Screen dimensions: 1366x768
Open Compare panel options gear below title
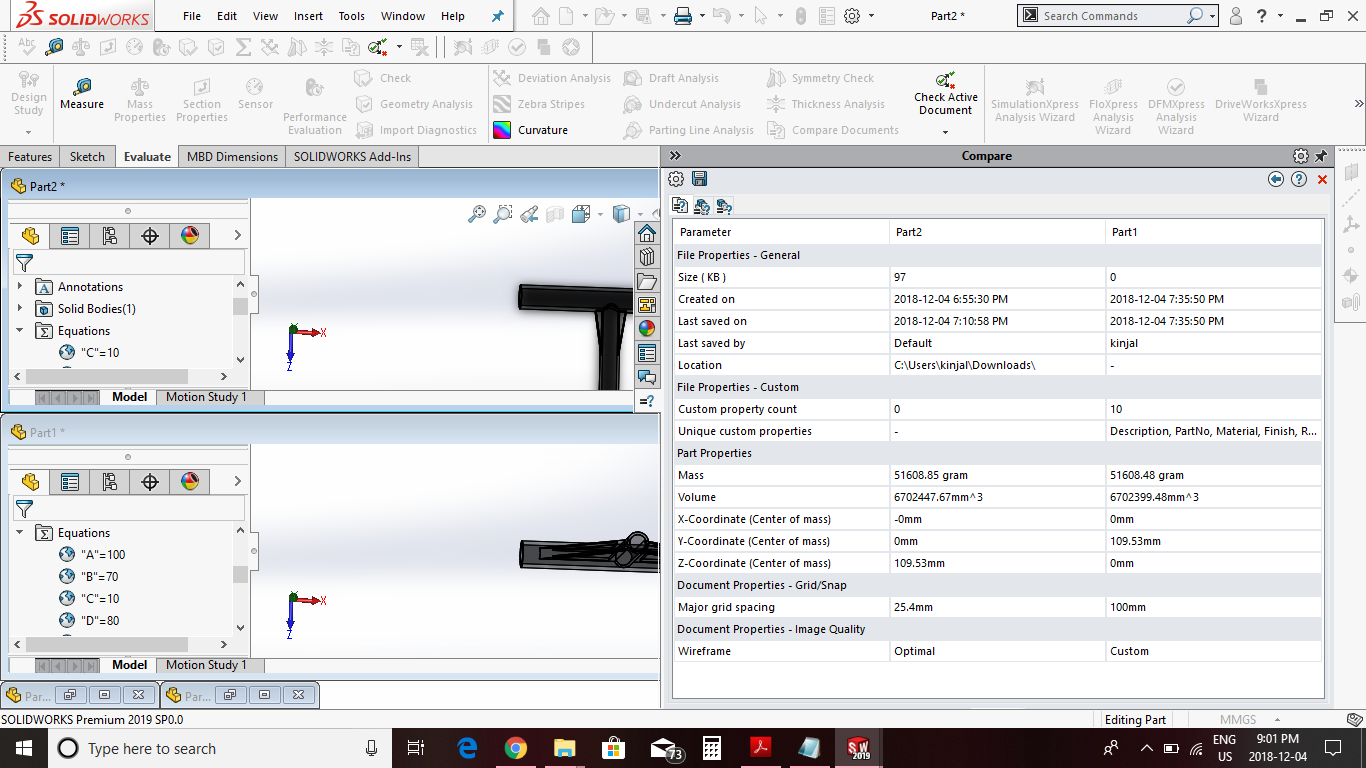point(676,179)
